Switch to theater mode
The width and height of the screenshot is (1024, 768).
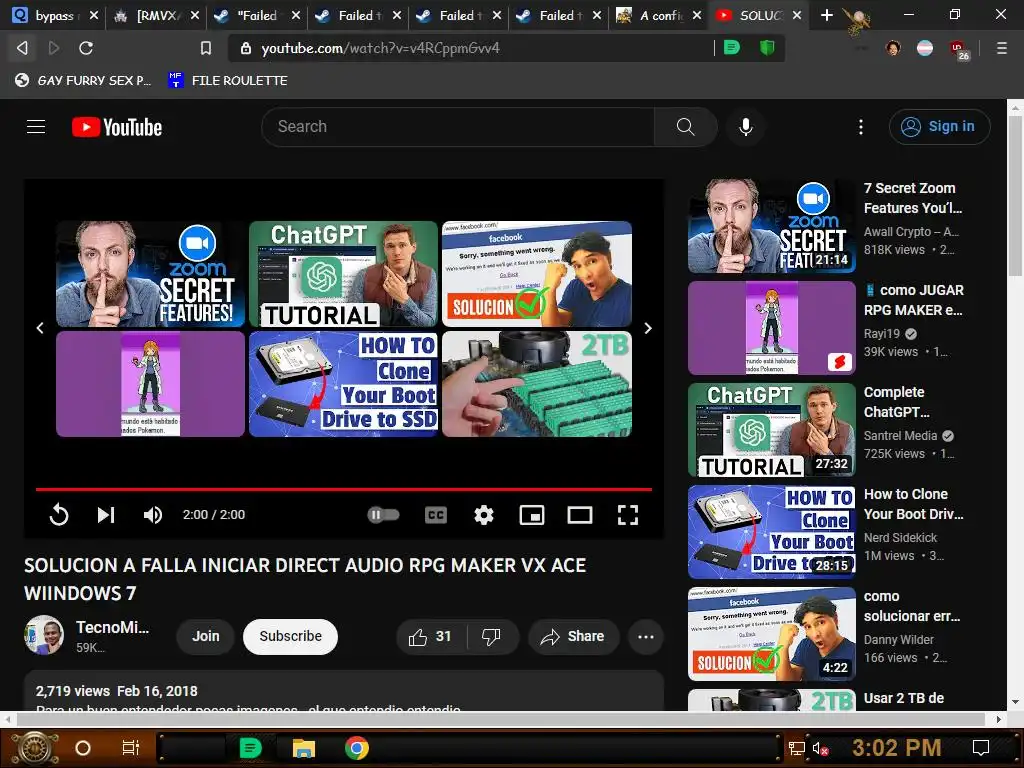pos(580,515)
